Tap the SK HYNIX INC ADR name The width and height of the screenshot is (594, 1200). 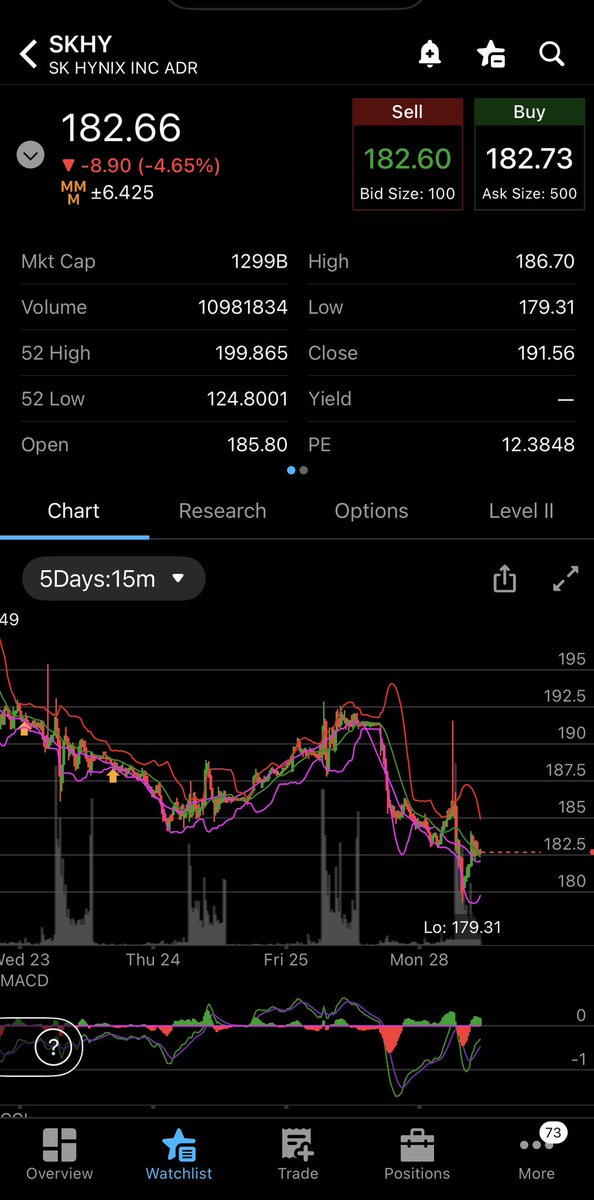click(x=123, y=68)
